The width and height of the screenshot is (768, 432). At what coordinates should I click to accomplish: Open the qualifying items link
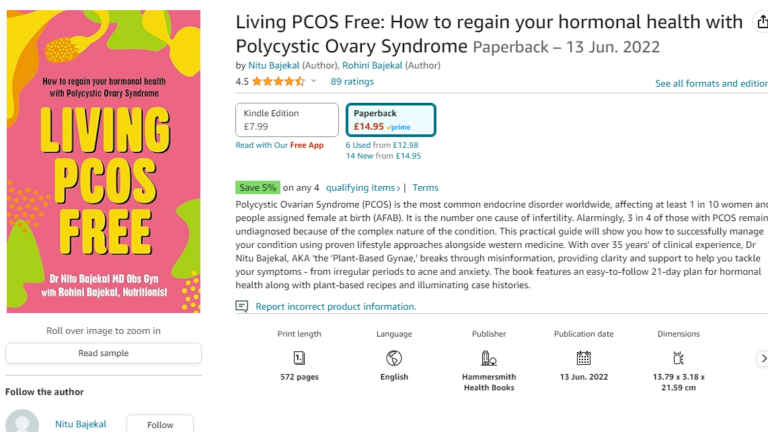coord(363,188)
